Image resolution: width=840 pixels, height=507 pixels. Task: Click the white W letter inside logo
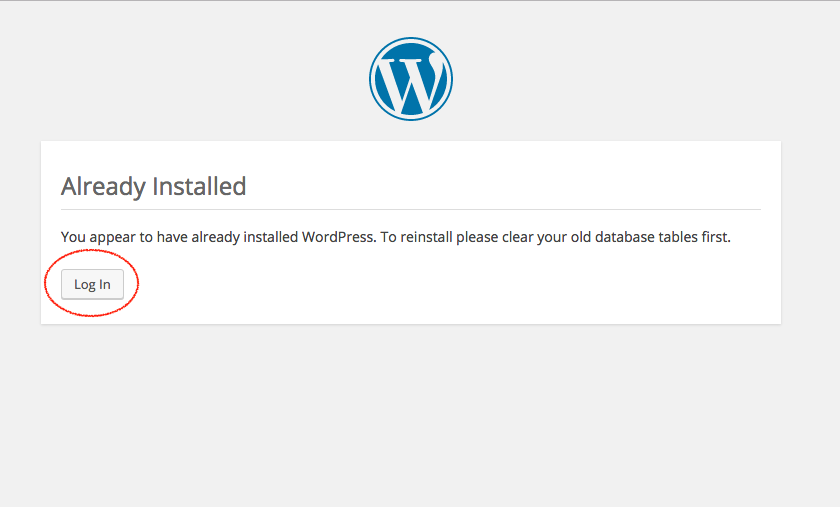tap(410, 84)
